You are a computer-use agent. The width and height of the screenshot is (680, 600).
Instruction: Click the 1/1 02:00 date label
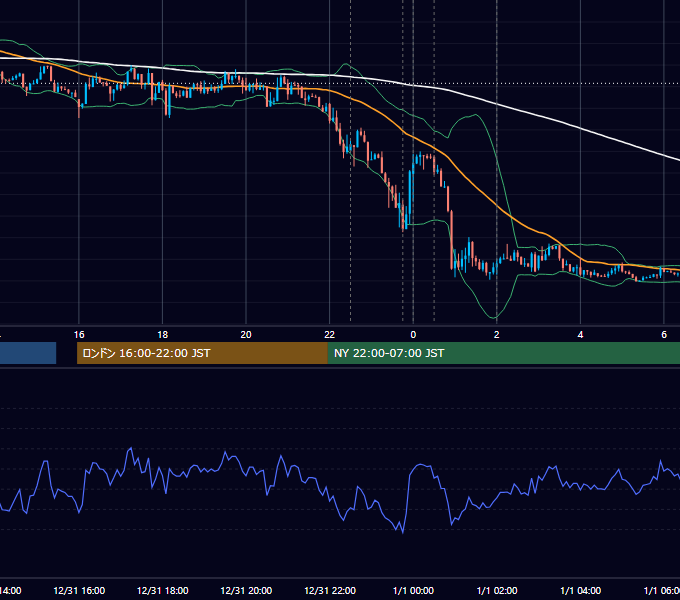tap(497, 591)
